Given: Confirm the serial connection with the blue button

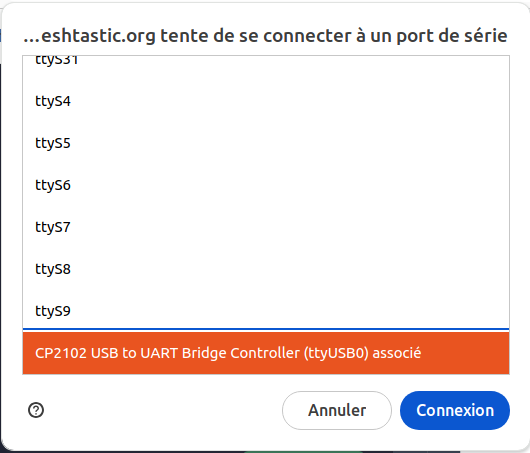Looking at the screenshot, I should point(455,410).
